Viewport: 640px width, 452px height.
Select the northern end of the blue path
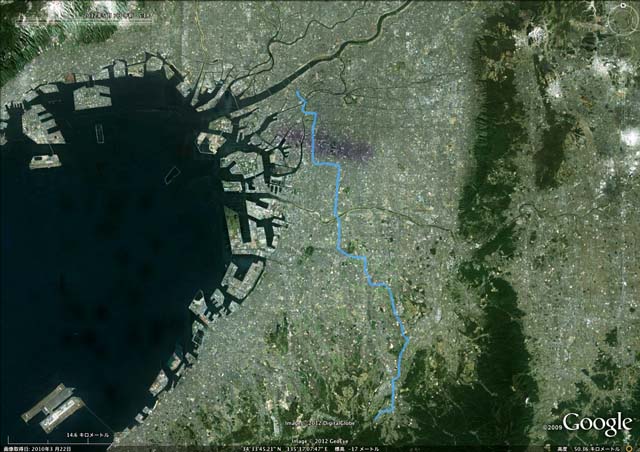[298, 91]
